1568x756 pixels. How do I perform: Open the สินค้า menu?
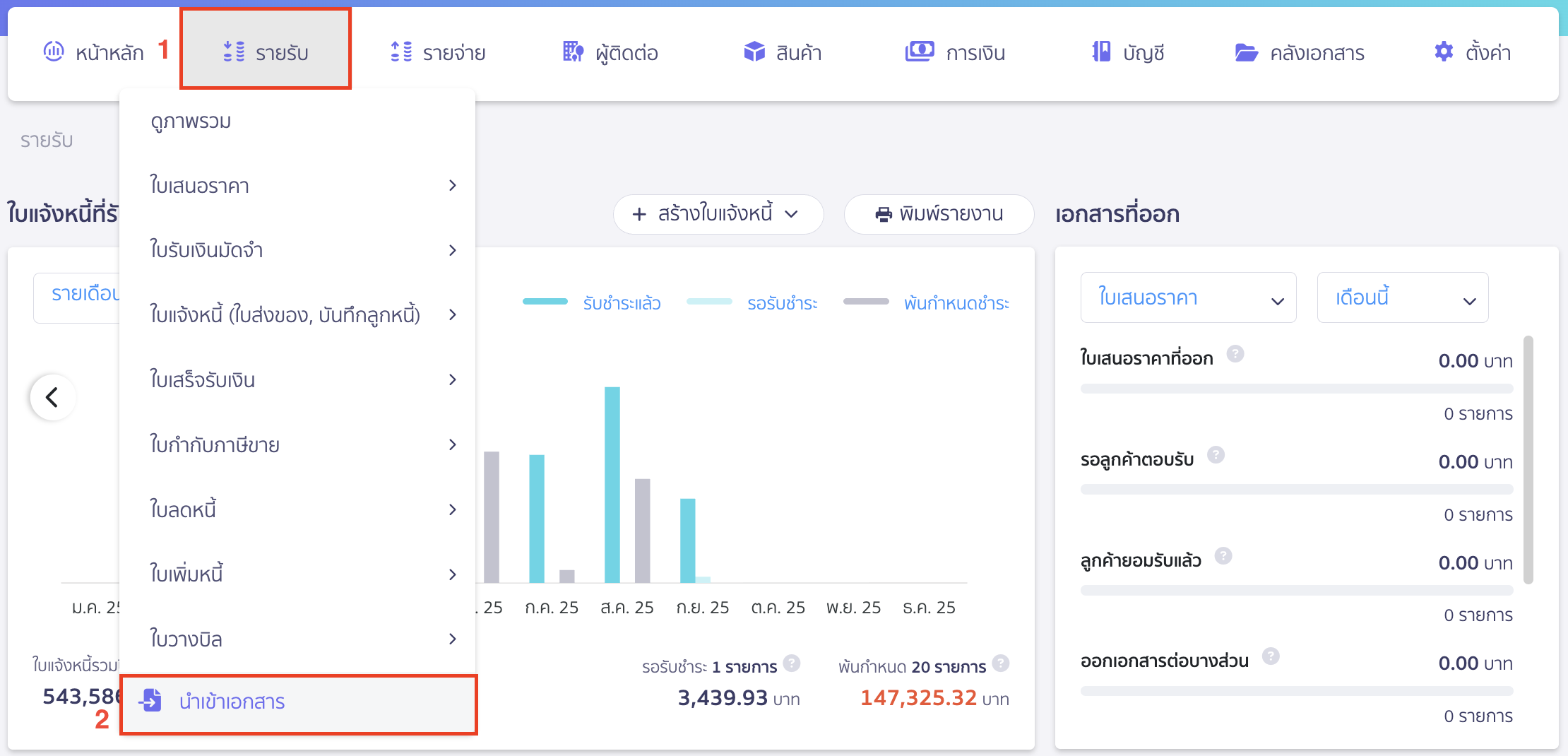click(783, 52)
